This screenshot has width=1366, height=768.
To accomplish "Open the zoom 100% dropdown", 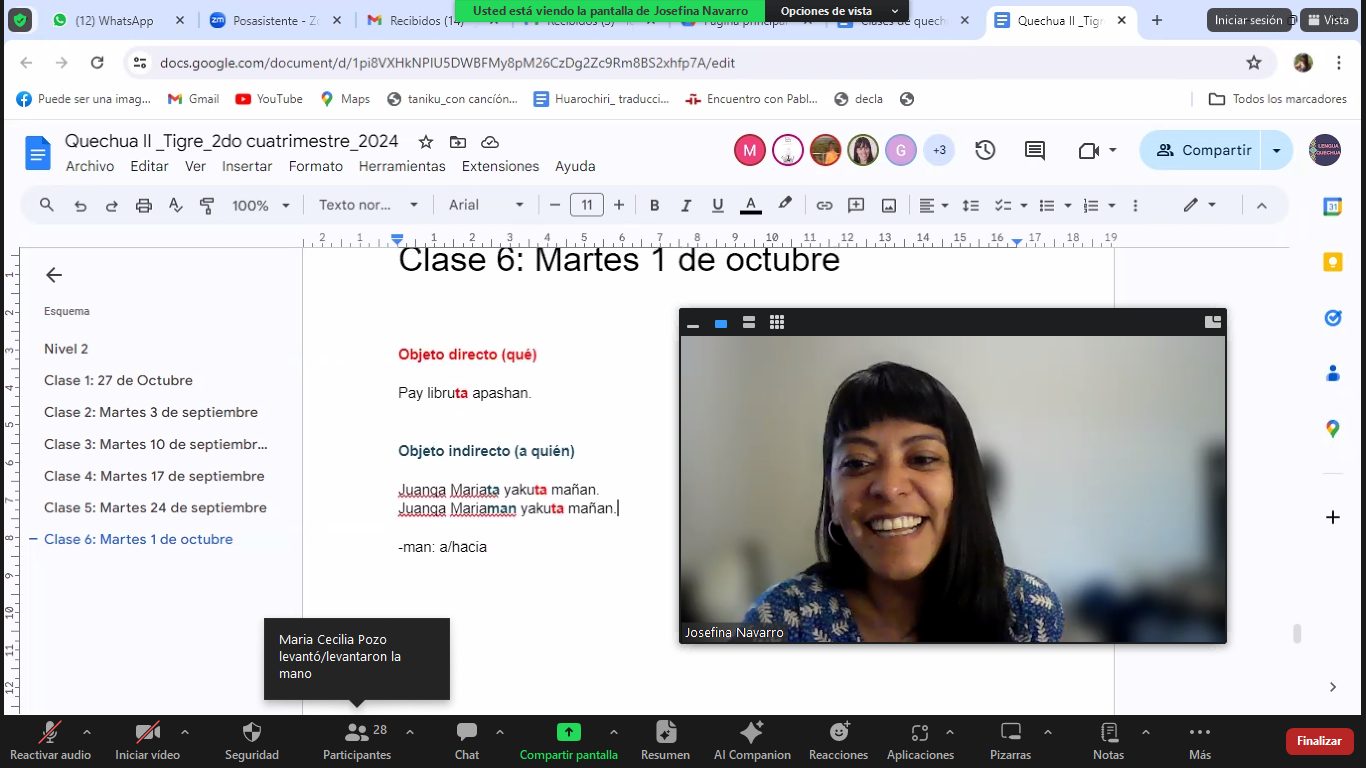I will 261,205.
